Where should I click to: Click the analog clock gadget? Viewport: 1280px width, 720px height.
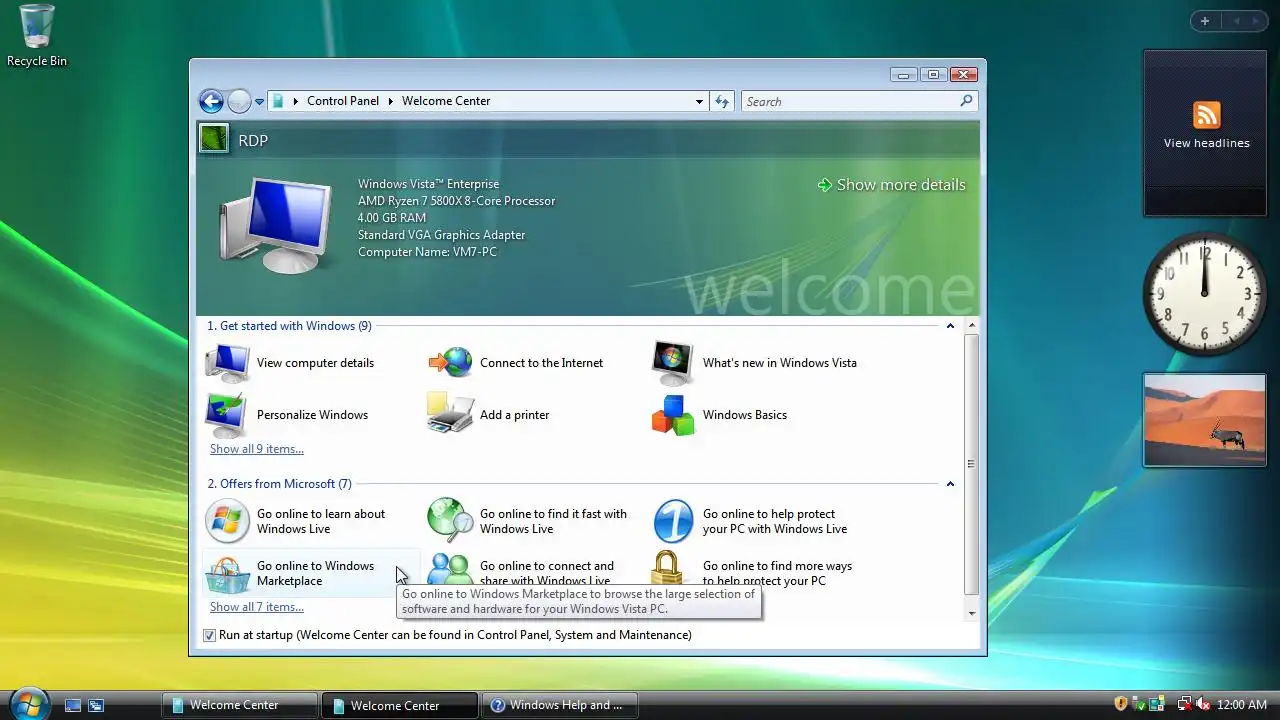(x=1204, y=295)
